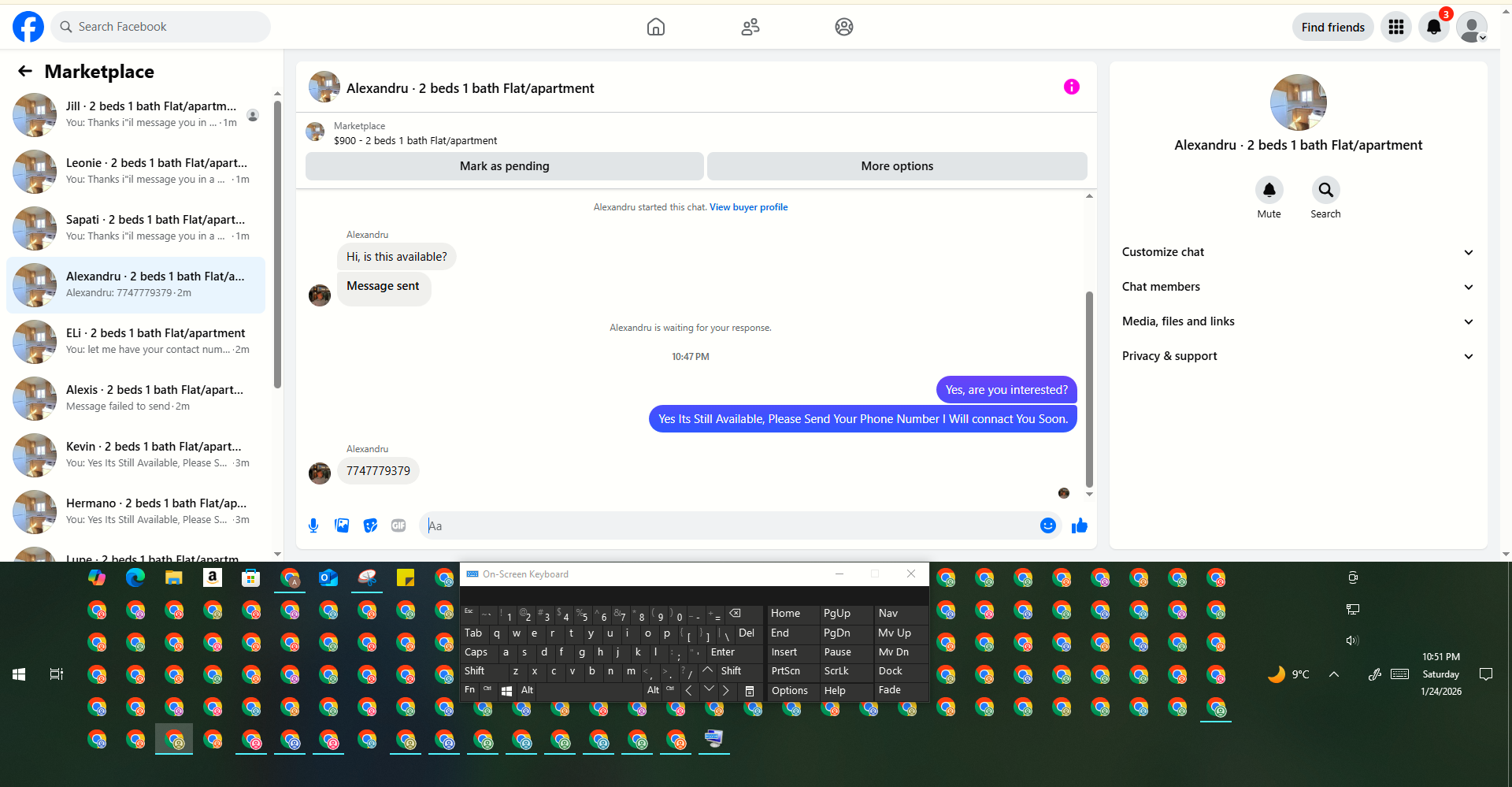The height and width of the screenshot is (787, 1512).
Task: Open the Facebook menu grid icon
Action: [x=1396, y=27]
